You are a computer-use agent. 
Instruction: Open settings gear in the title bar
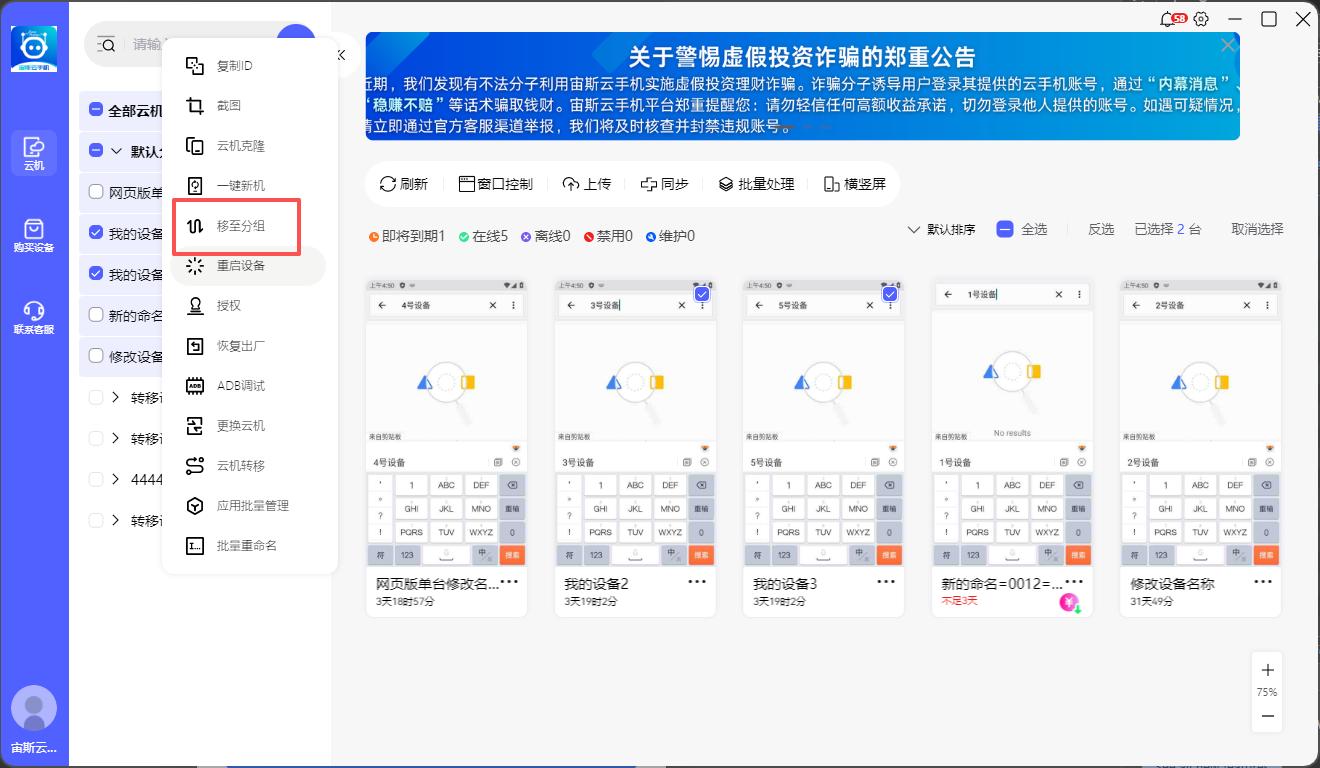coord(1201,19)
